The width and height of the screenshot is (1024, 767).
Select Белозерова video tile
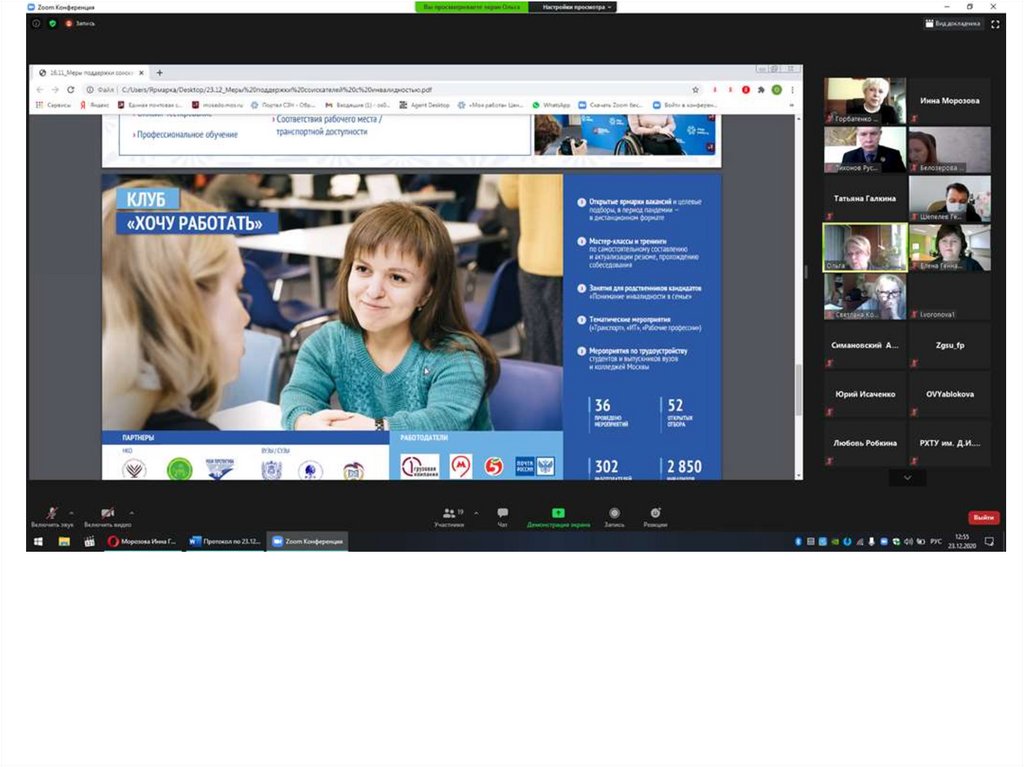[950, 150]
